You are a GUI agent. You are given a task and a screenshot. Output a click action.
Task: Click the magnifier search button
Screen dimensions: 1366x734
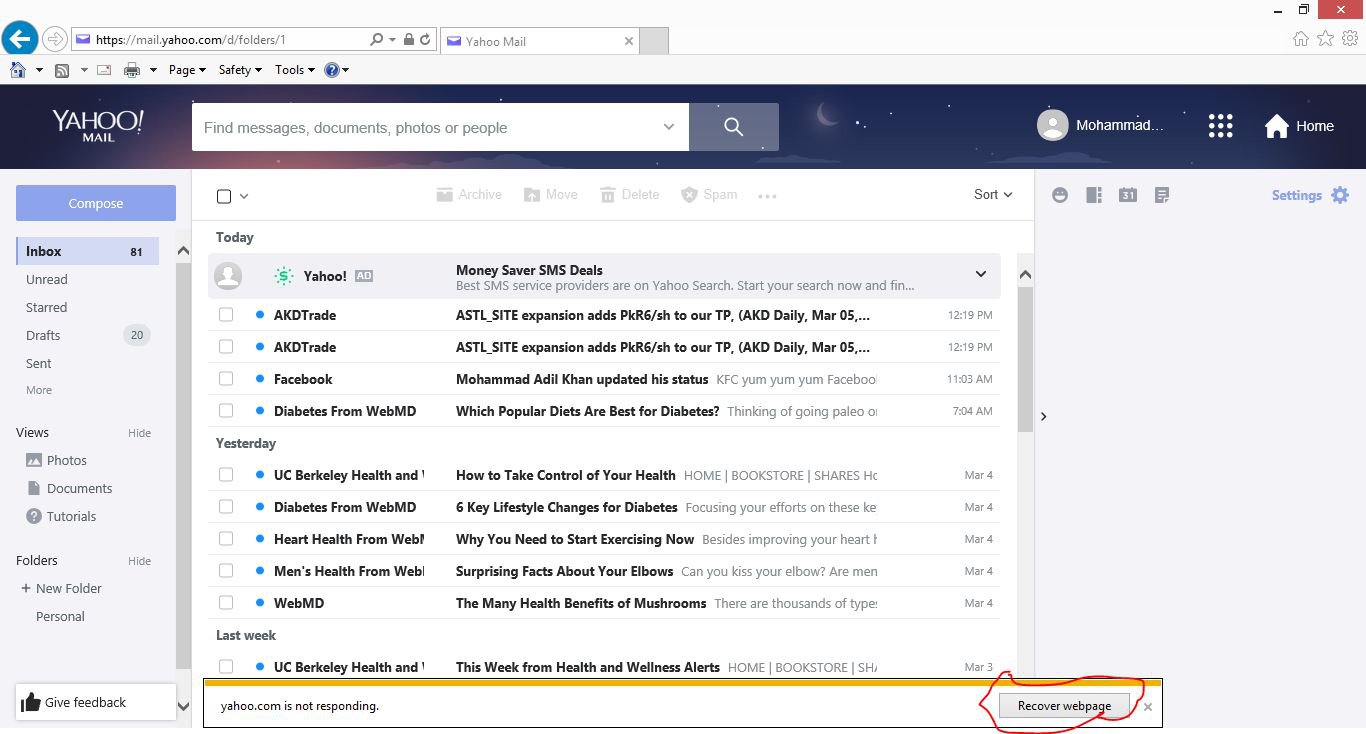[x=734, y=127]
